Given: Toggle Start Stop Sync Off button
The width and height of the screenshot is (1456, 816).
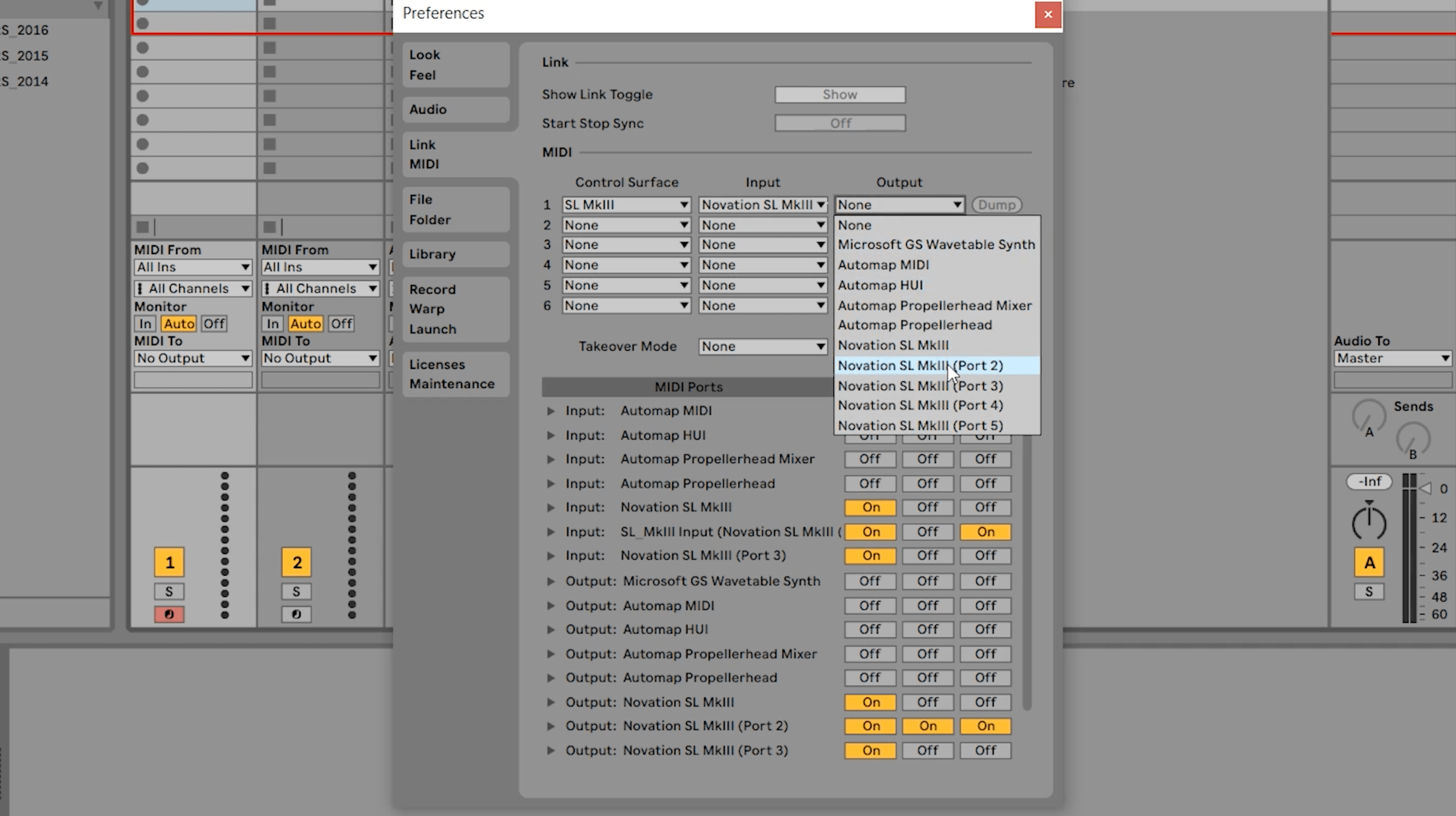Looking at the screenshot, I should coord(839,122).
